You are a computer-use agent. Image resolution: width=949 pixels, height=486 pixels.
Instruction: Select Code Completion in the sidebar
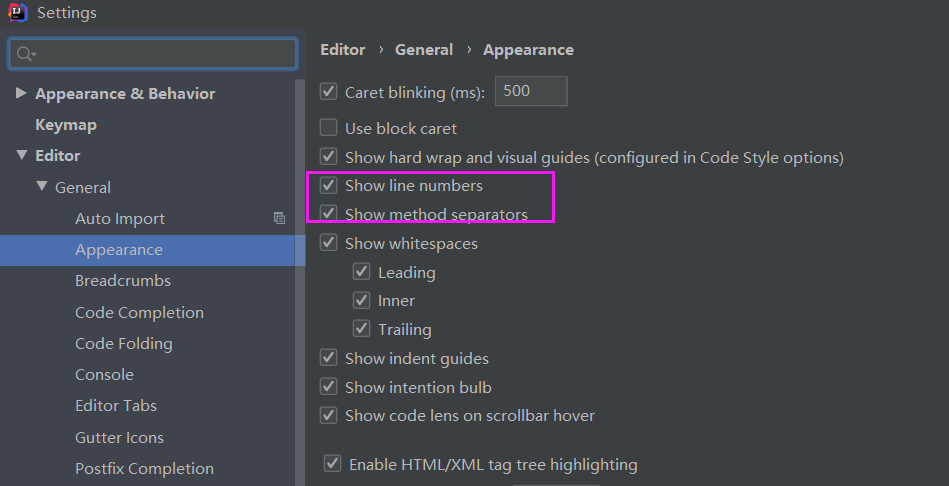(139, 312)
